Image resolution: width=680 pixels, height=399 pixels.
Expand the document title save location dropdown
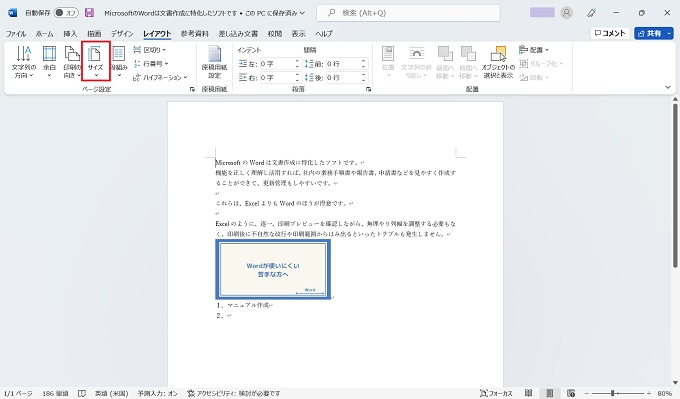[302, 13]
